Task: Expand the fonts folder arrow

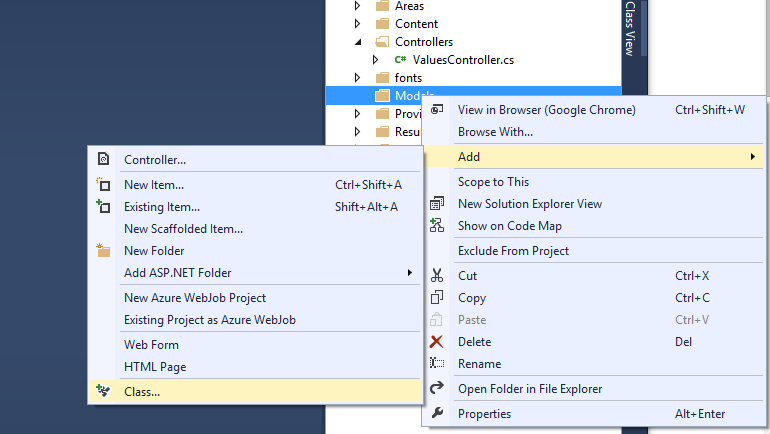Action: tap(359, 78)
